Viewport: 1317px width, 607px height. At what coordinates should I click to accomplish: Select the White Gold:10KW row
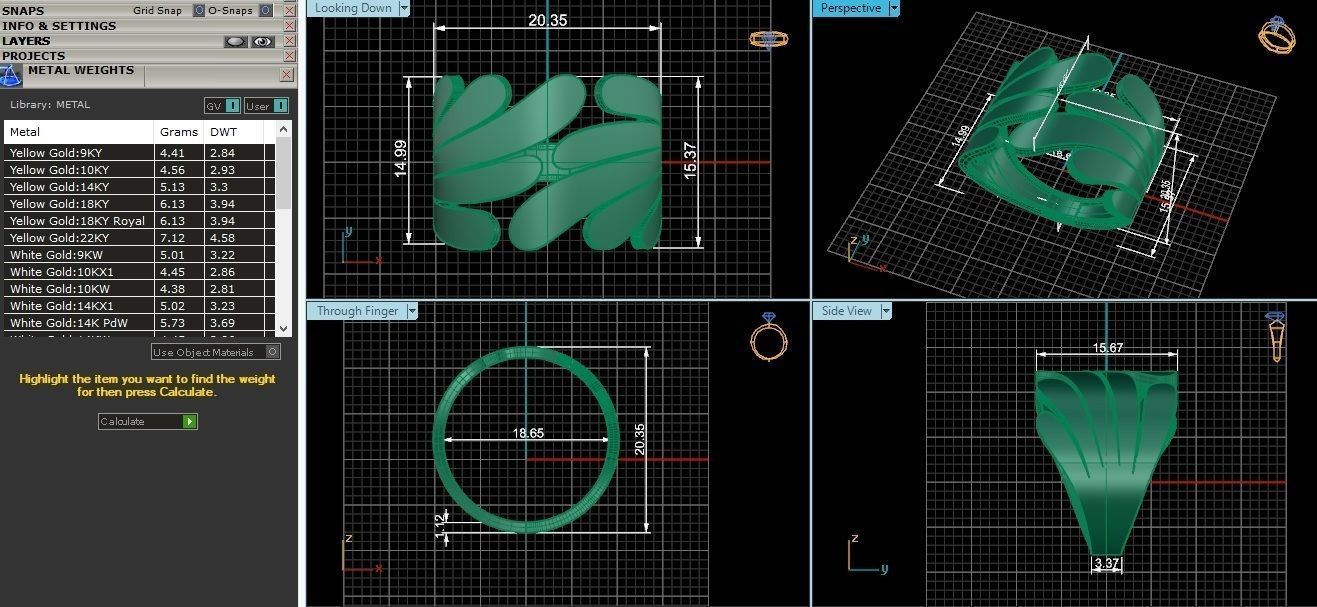[x=140, y=289]
